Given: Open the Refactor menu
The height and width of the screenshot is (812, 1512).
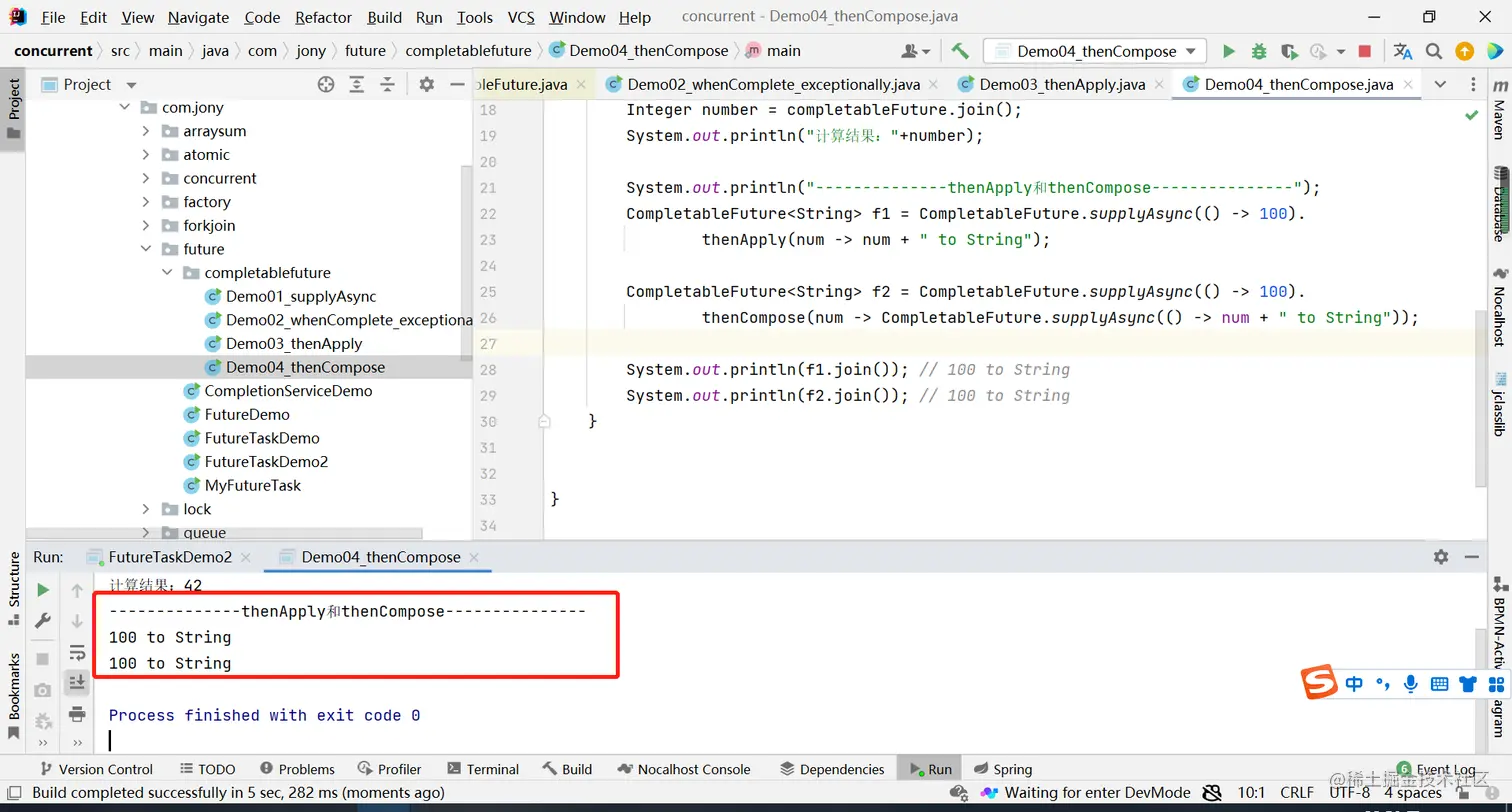Looking at the screenshot, I should [x=323, y=17].
